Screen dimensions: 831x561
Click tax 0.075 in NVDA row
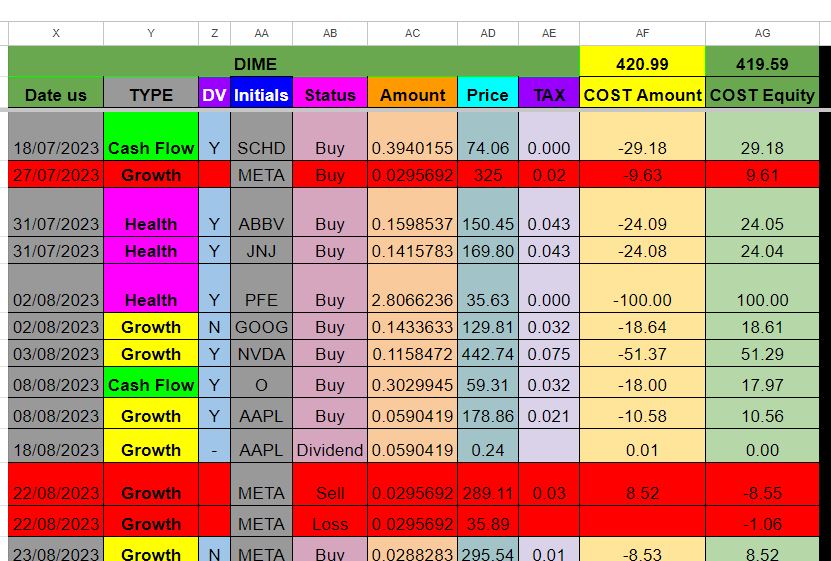[549, 353]
